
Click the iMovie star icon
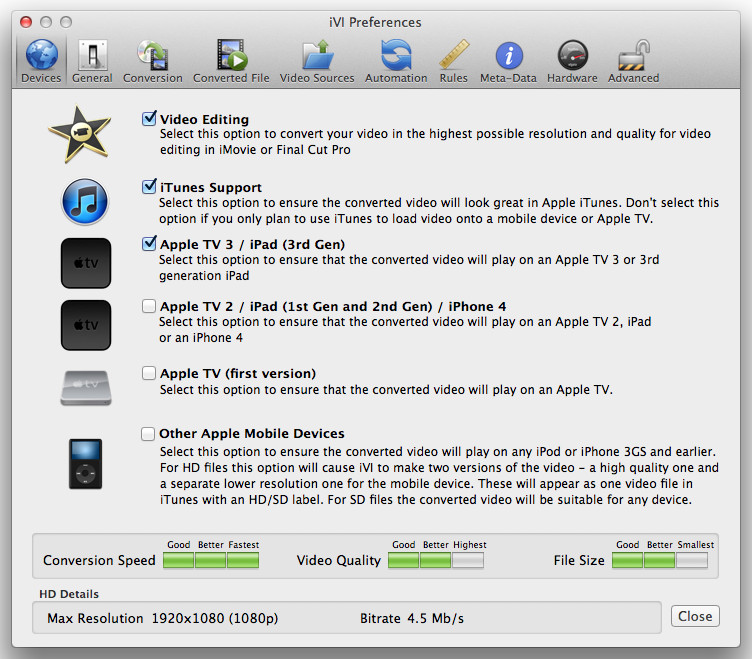click(80, 134)
